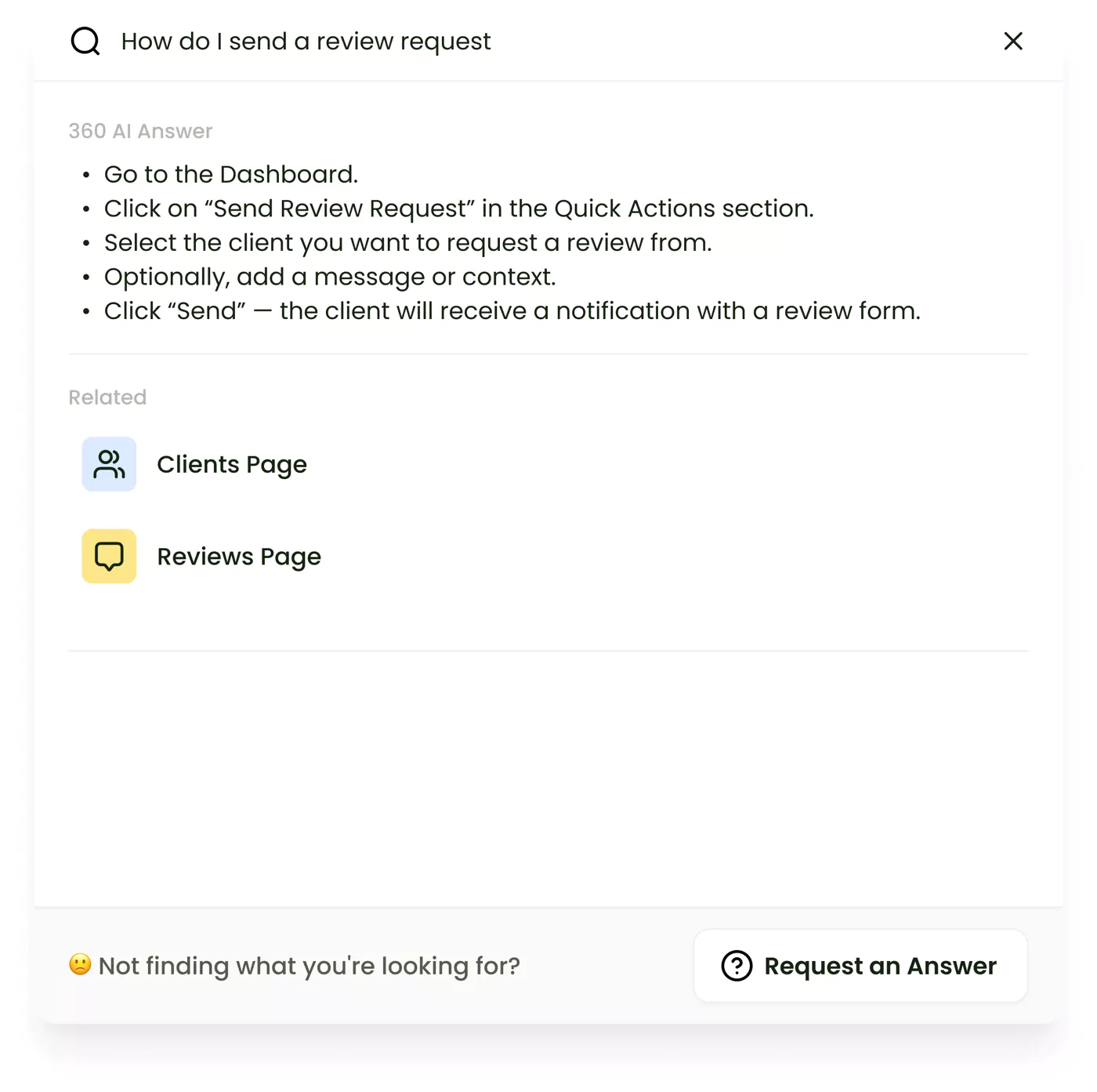1097x1092 pixels.
Task: Click the 360 AI Answer heading
Action: pyautogui.click(x=140, y=131)
